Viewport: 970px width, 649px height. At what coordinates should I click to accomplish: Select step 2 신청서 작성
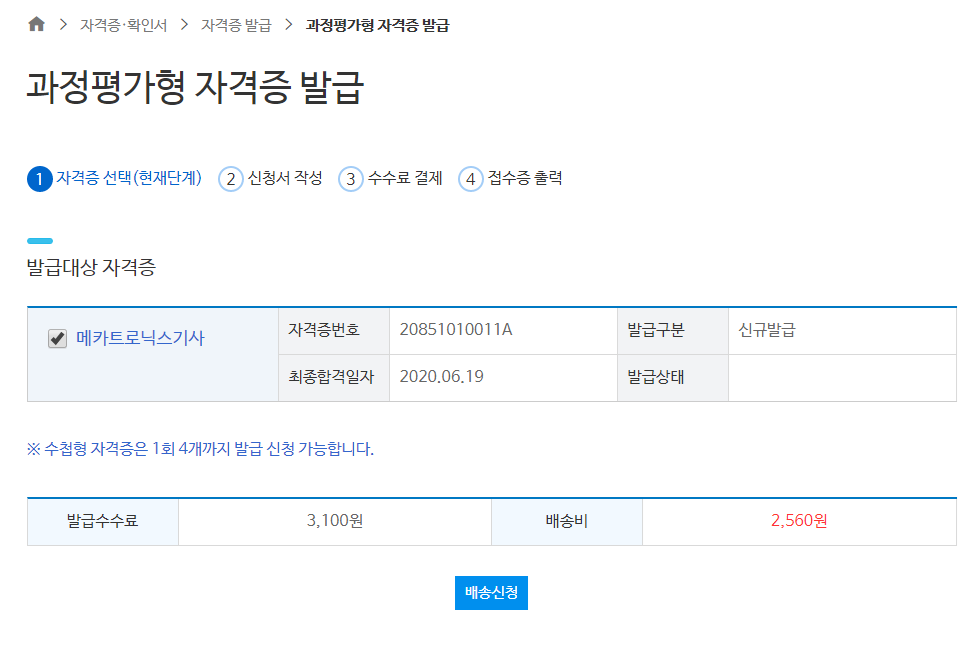coord(270,179)
